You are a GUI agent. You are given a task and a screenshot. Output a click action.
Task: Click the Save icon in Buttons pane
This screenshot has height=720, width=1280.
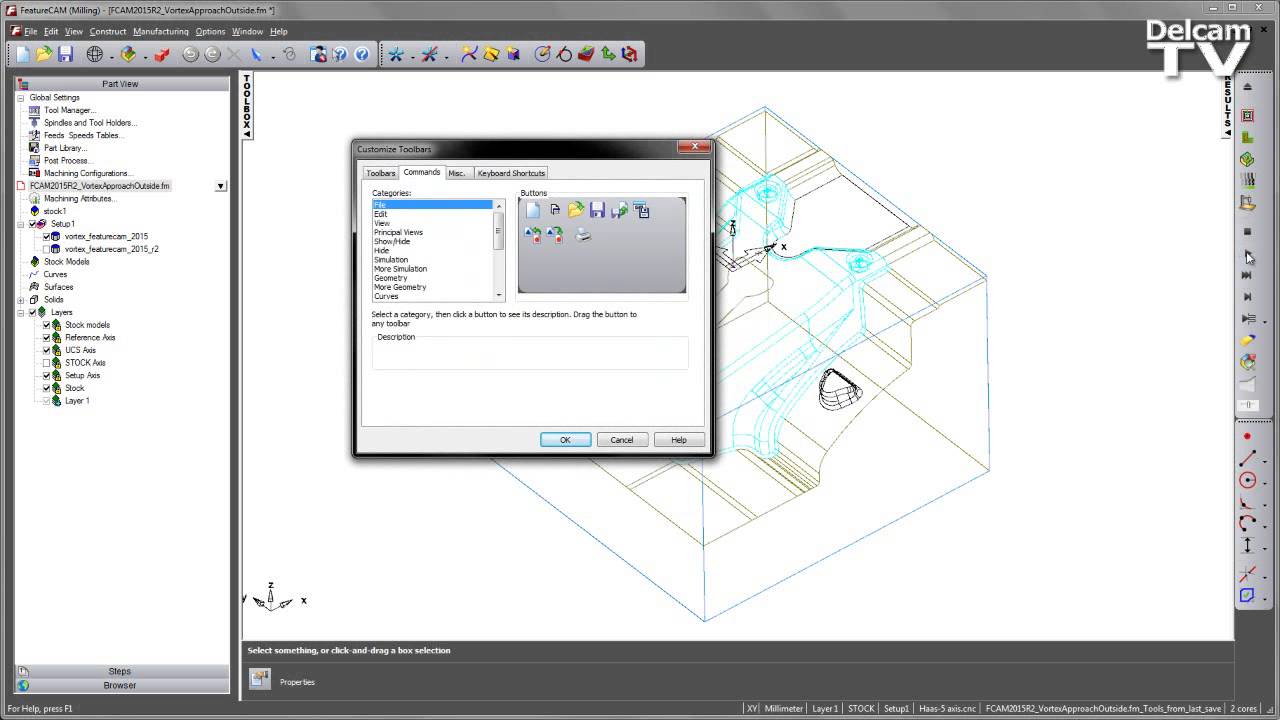click(597, 210)
